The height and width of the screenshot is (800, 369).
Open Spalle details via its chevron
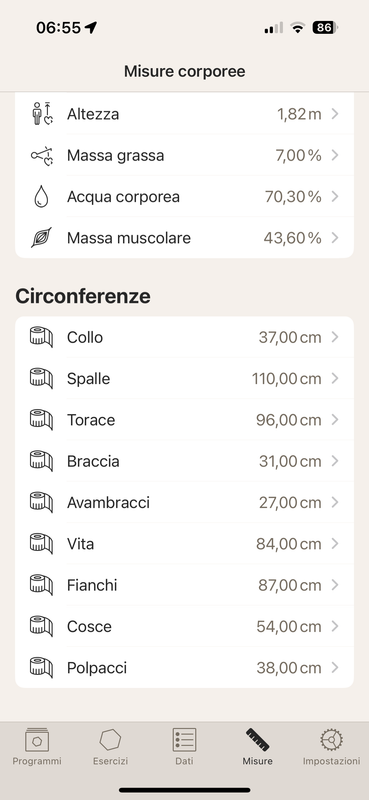pyautogui.click(x=335, y=379)
